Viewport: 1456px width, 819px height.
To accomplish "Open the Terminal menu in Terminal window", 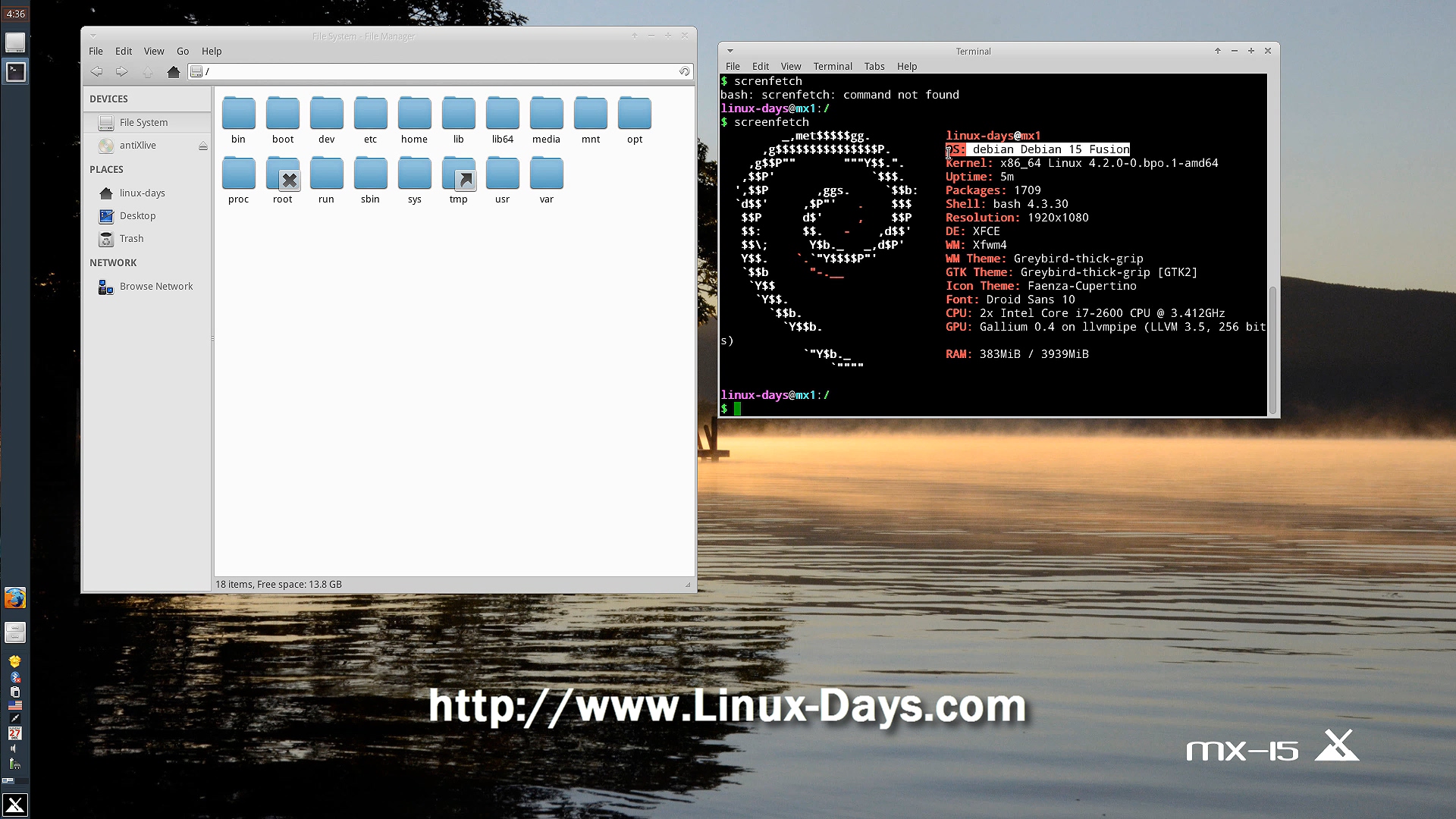I will (833, 66).
